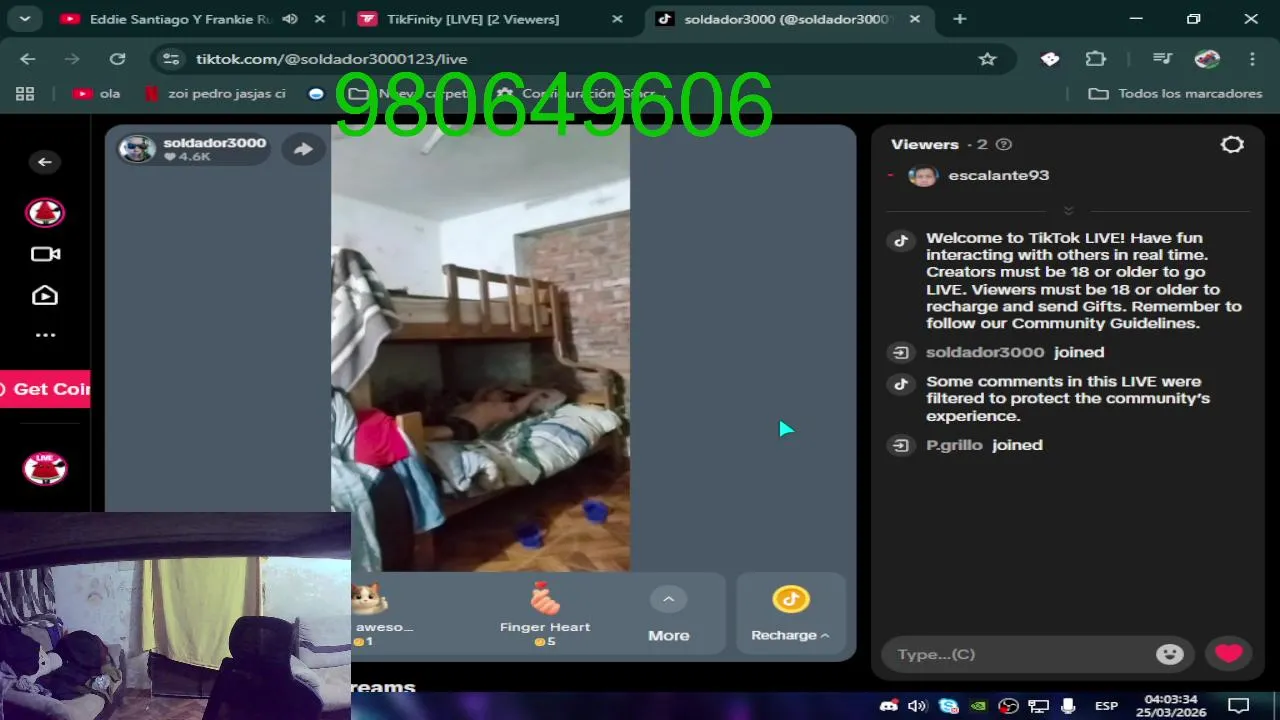This screenshot has width=1280, height=720.
Task: Open Skype from the system tray
Action: pos(948,705)
